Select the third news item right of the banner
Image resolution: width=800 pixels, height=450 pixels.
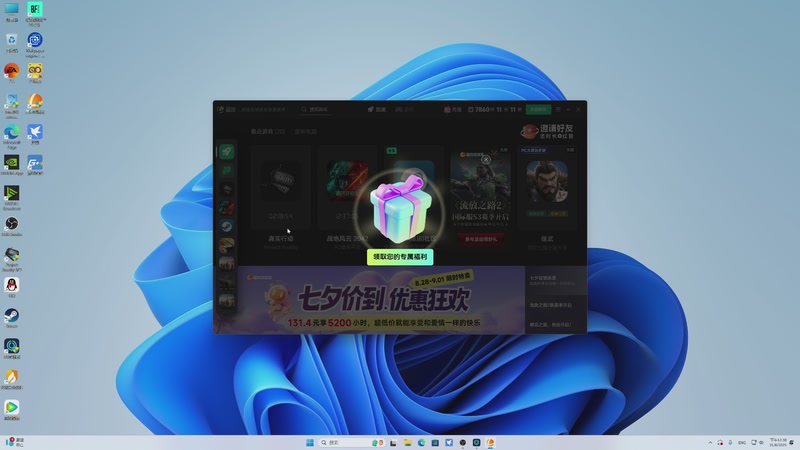(x=556, y=324)
